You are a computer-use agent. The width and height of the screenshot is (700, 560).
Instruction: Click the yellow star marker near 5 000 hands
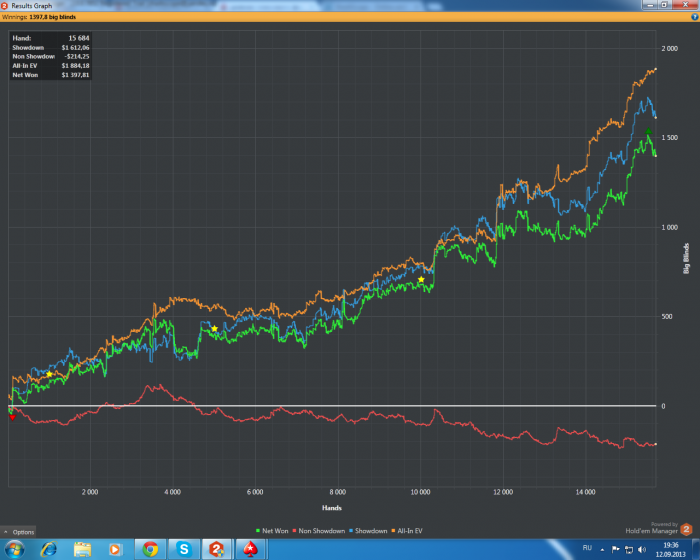tap(214, 329)
